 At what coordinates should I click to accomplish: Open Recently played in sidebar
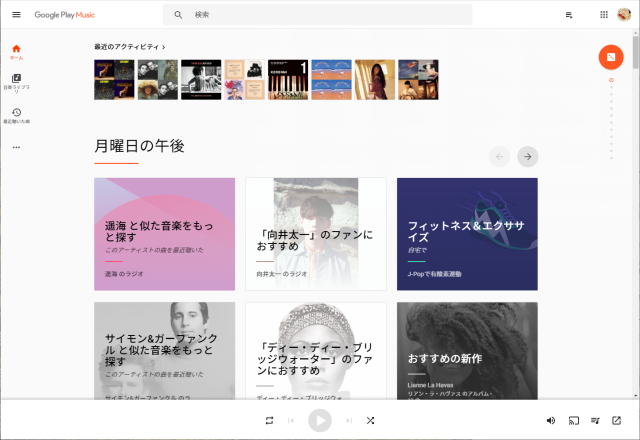[x=16, y=116]
